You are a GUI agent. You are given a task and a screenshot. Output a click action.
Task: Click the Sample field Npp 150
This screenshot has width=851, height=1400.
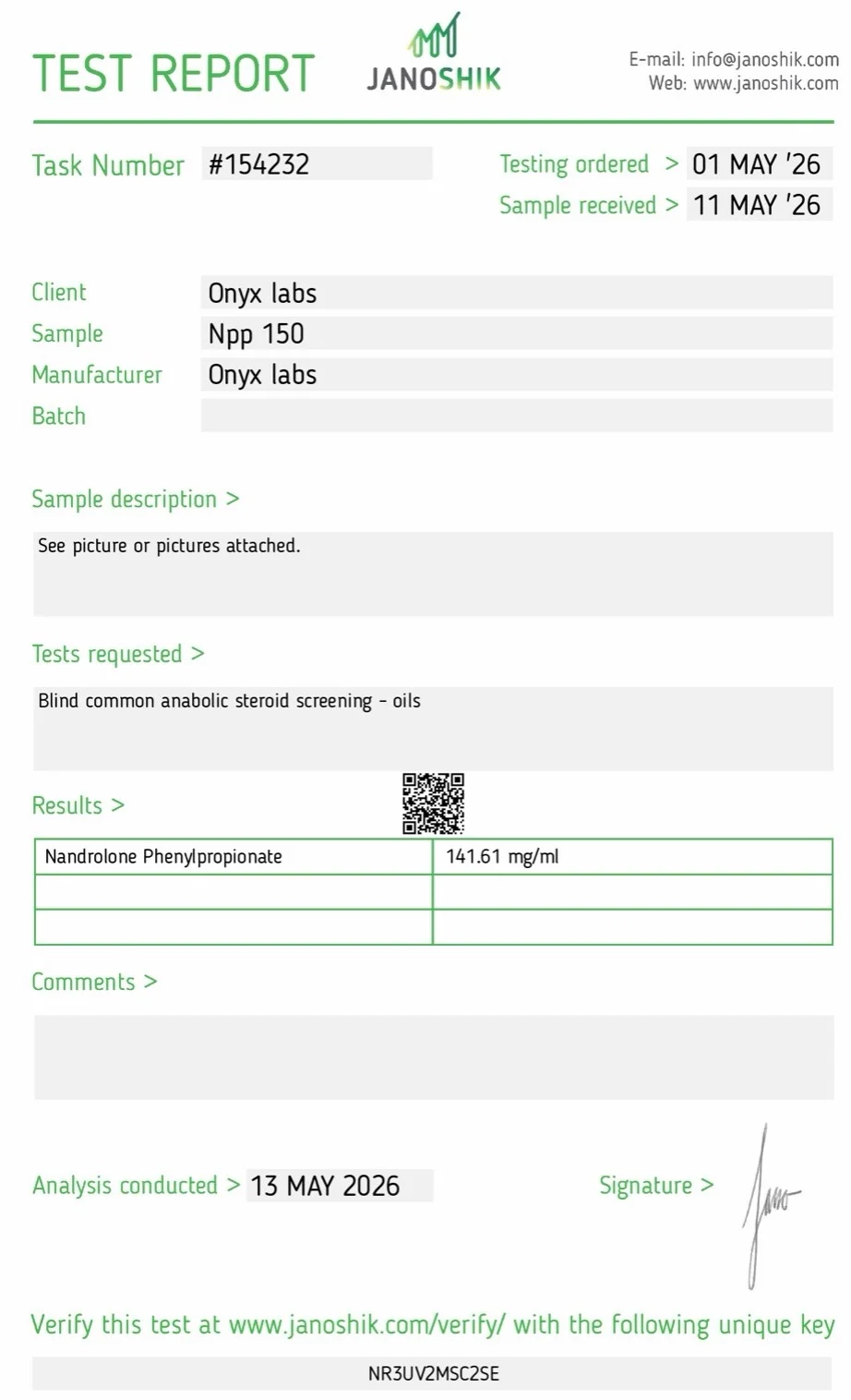(x=517, y=333)
